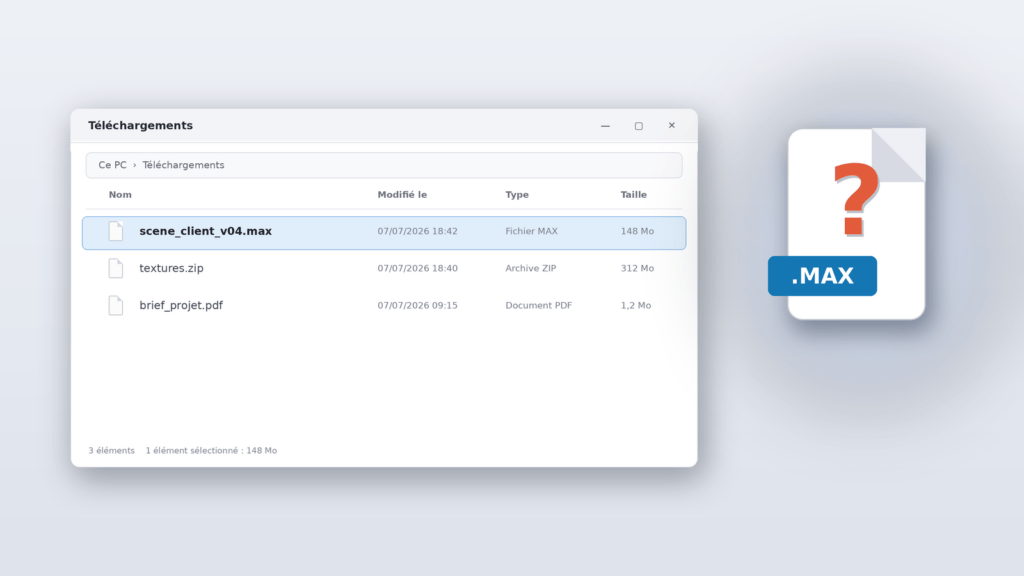Click the Document PDF type cell
1024x576 pixels.
539,306
